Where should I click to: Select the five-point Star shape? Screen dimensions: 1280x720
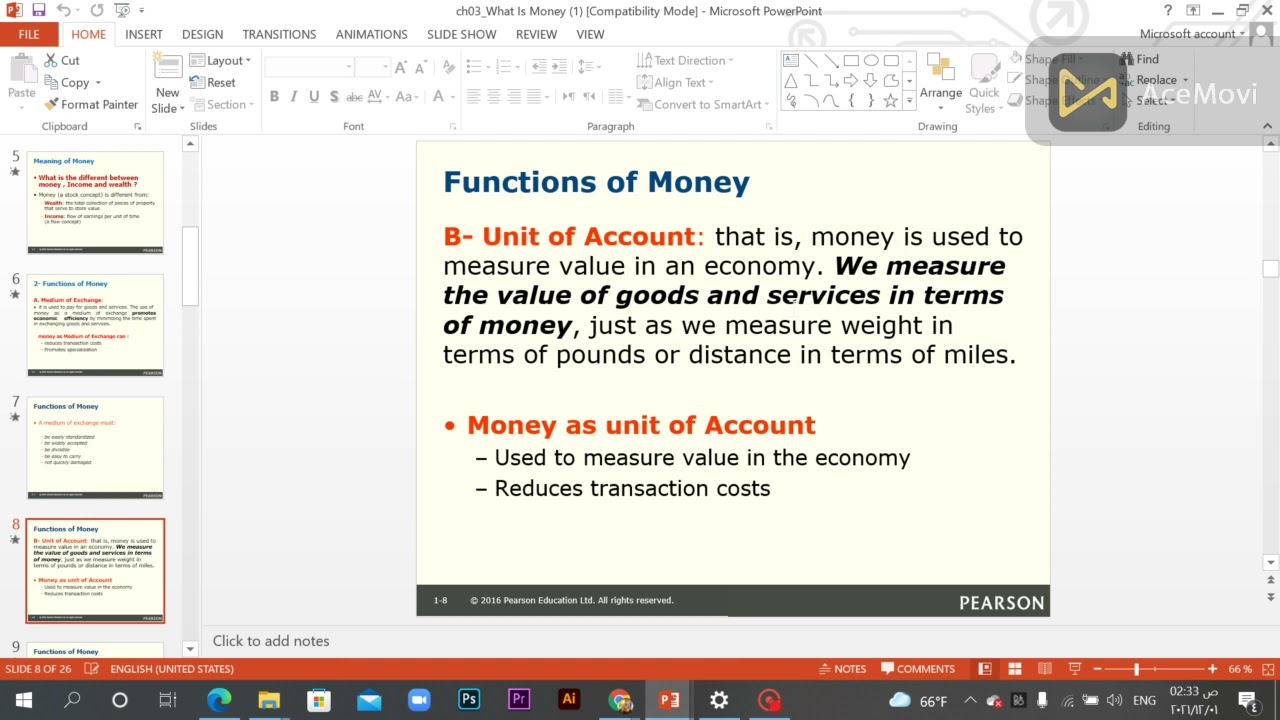tap(890, 101)
